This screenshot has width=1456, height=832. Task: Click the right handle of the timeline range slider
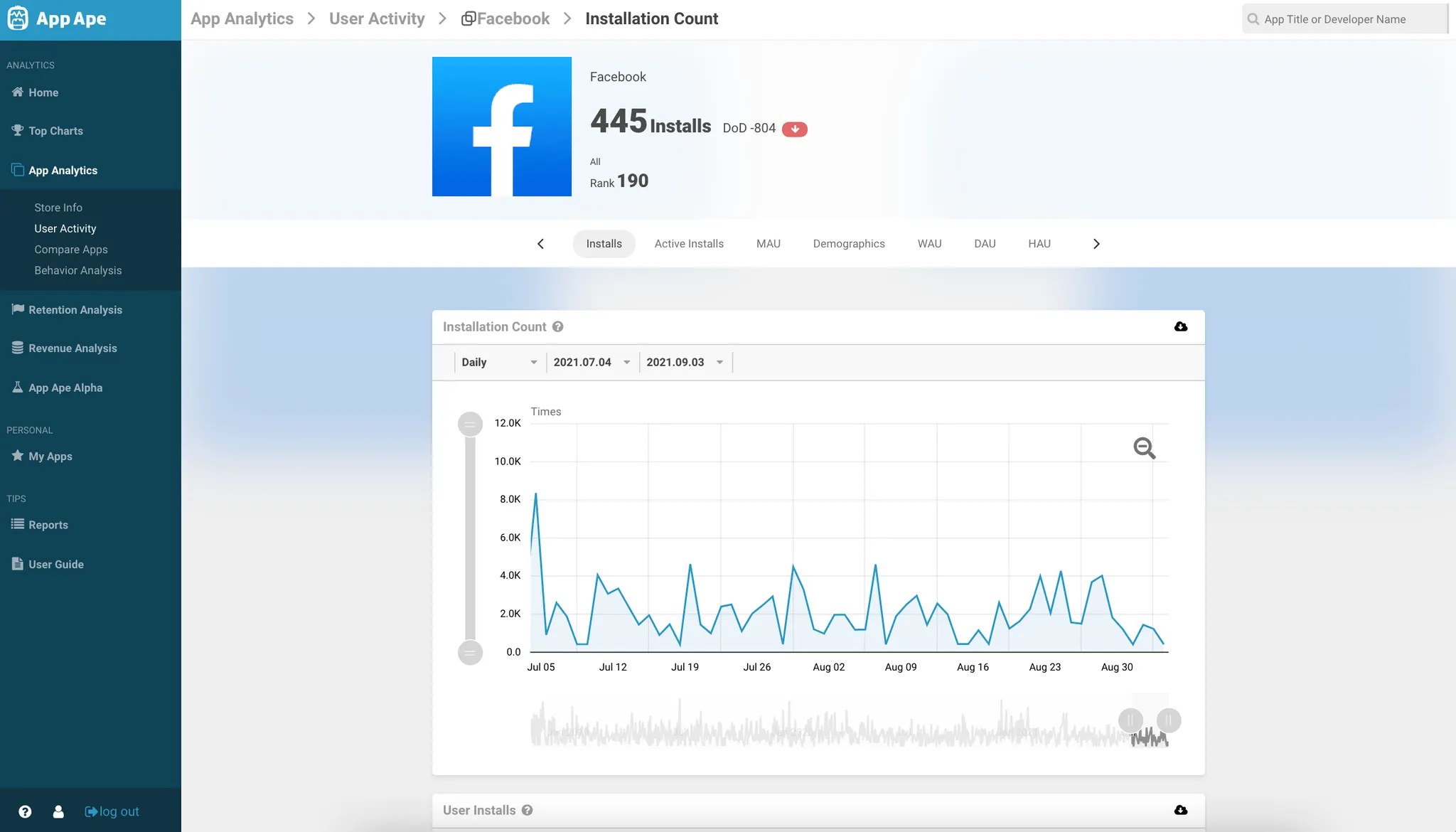coord(1169,720)
